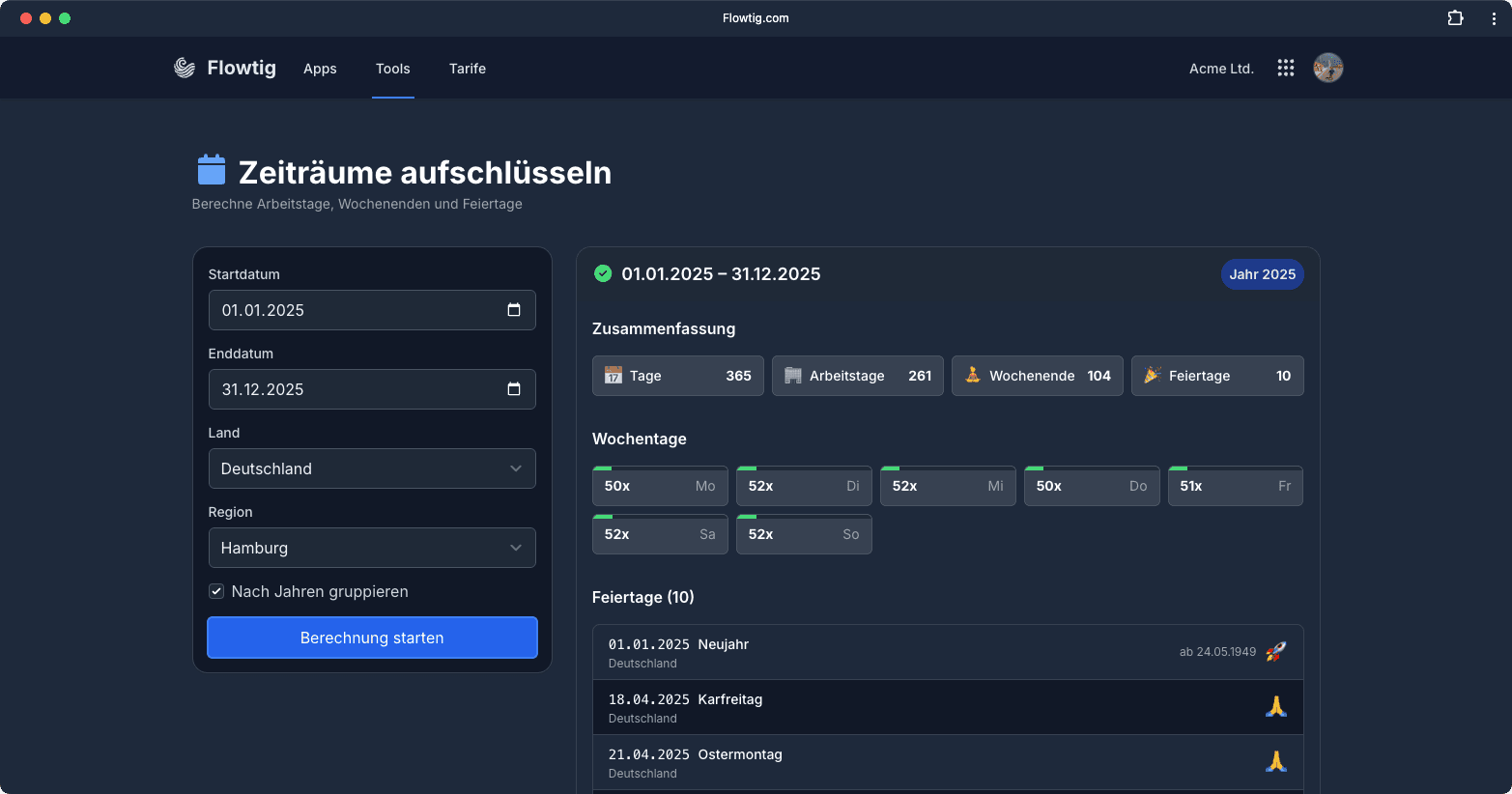This screenshot has height=794, width=1512.
Task: Click the Startdatum field 01.01.2025
Action: click(x=372, y=310)
